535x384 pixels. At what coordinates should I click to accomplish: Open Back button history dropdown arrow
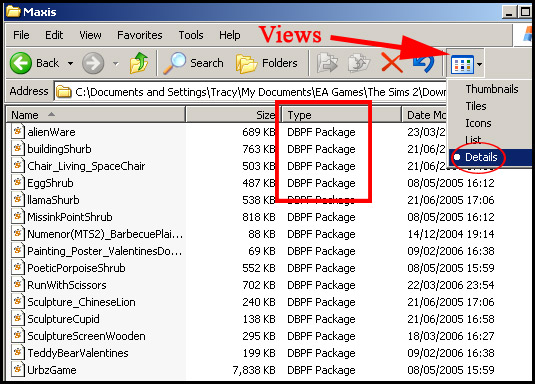(x=70, y=63)
